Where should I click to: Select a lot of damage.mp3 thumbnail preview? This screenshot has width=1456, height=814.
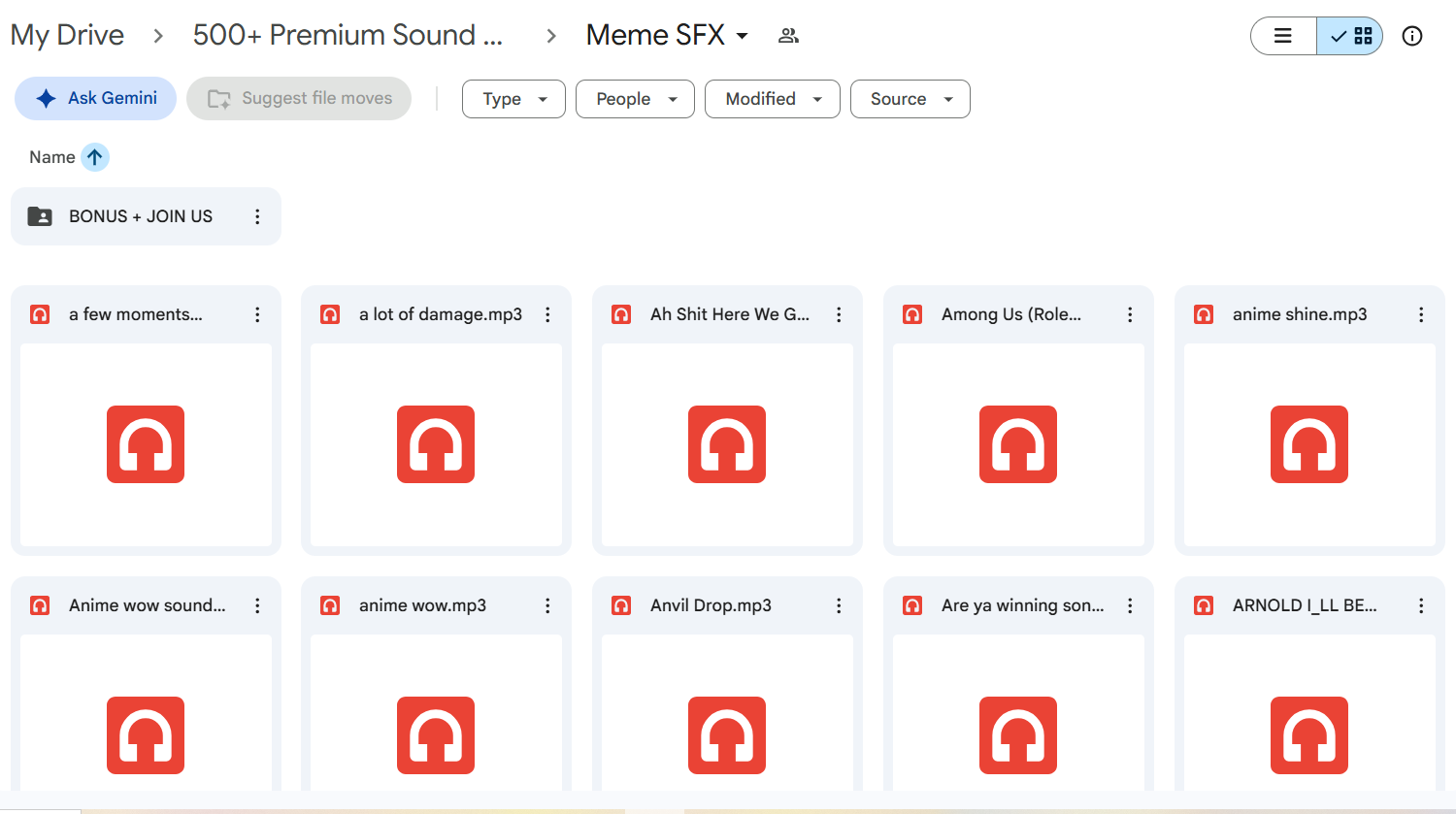[436, 444]
